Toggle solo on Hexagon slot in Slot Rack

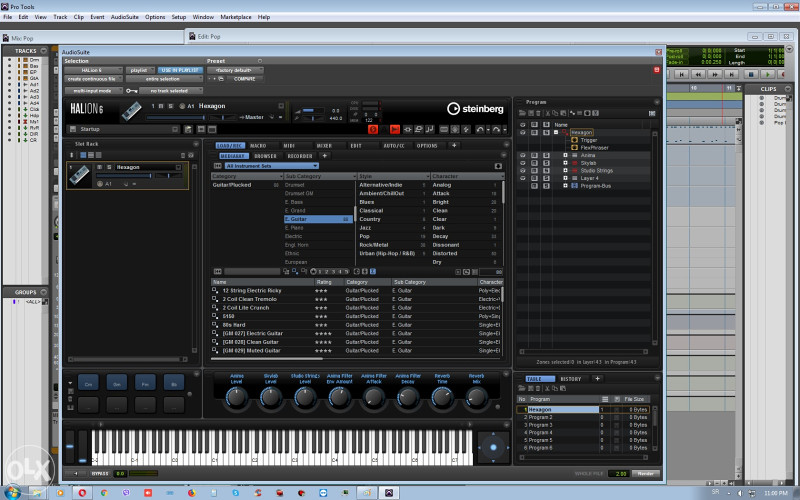point(109,167)
